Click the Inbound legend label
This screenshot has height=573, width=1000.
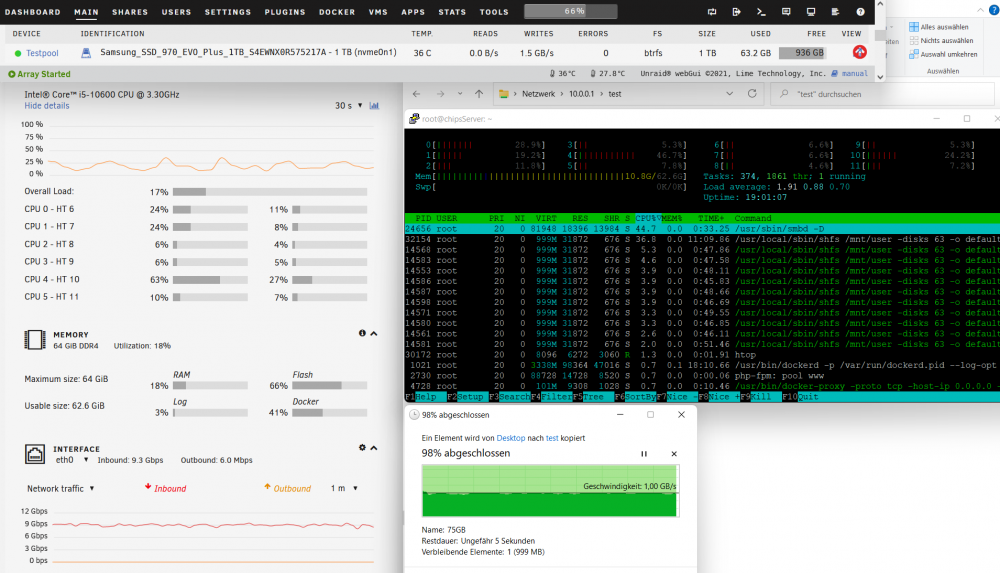[165, 488]
